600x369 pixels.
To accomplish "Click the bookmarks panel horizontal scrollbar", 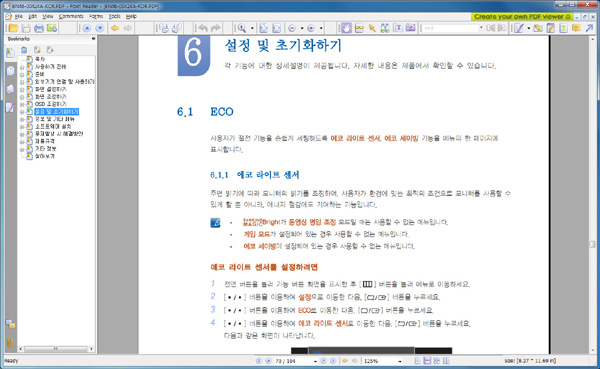I will click(56, 349).
